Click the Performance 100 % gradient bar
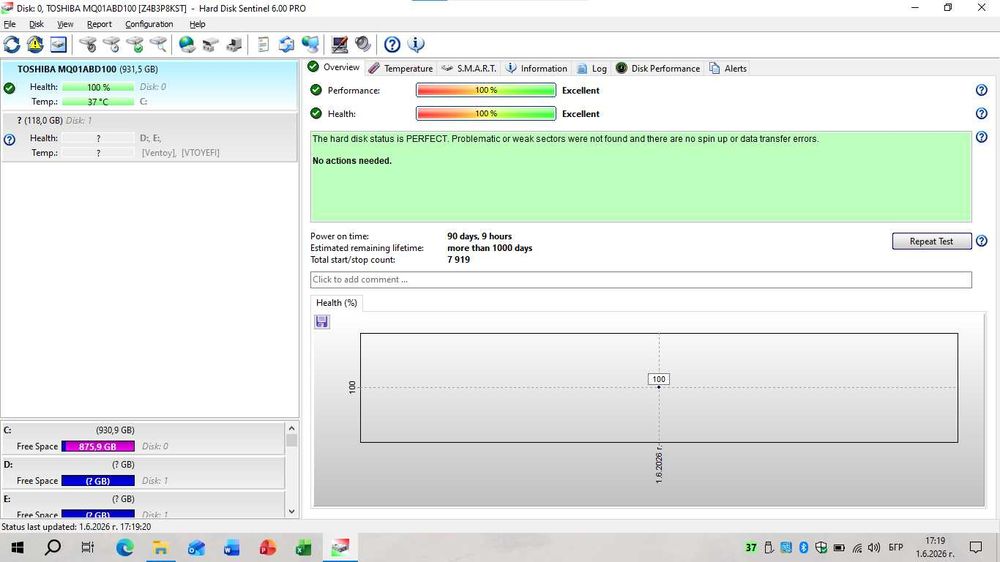This screenshot has height=562, width=1000. click(486, 90)
